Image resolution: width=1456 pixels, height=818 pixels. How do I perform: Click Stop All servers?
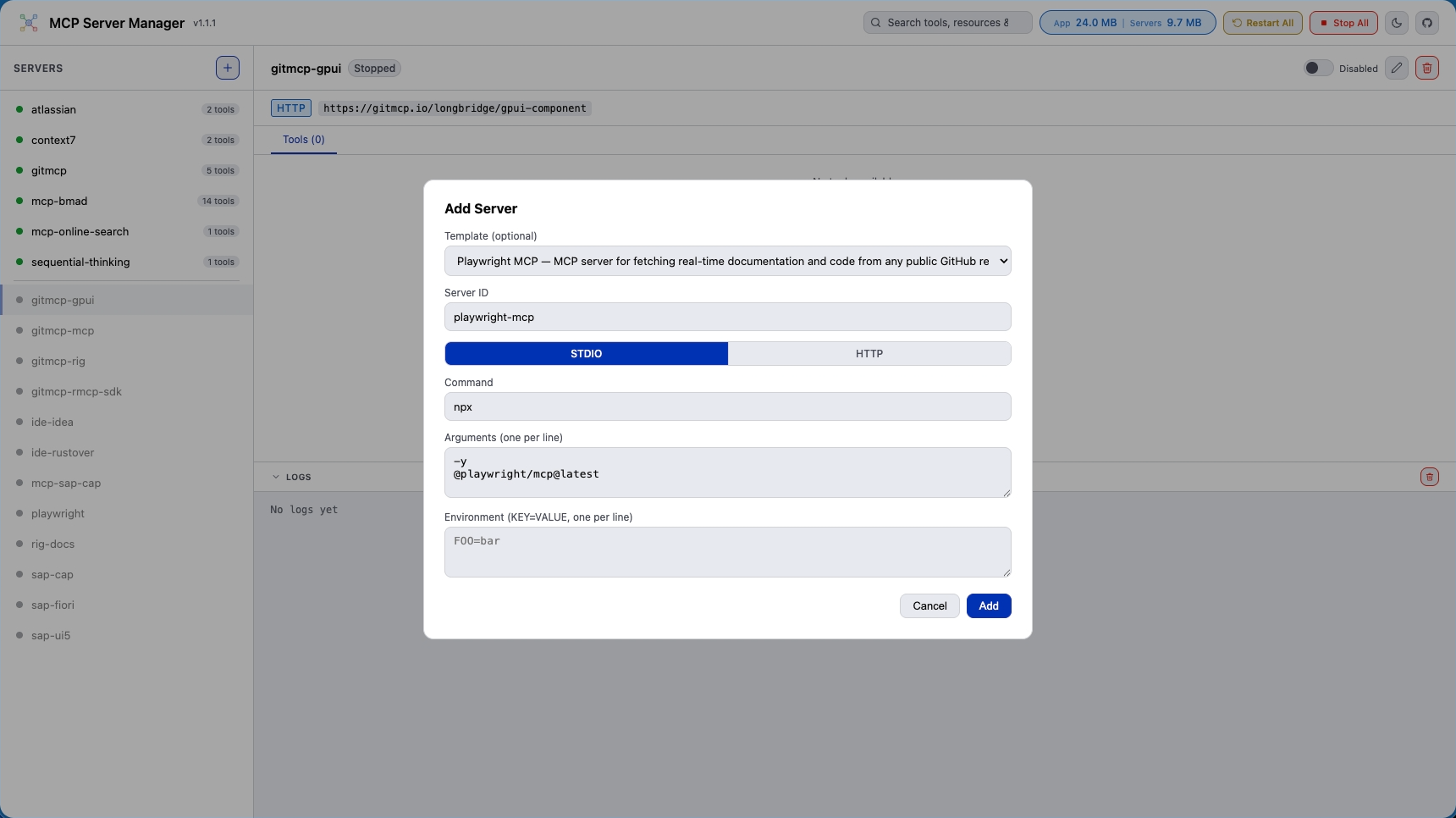point(1343,23)
